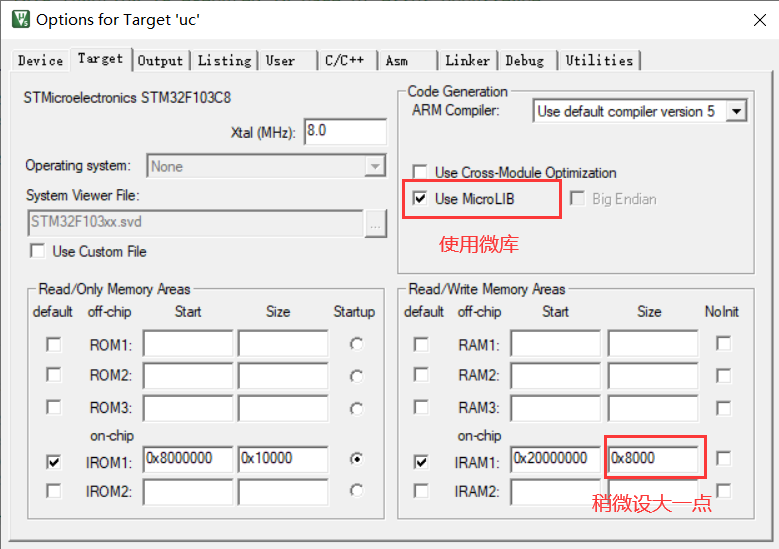The width and height of the screenshot is (779, 549).
Task: Open the Utilities tab
Action: (599, 61)
